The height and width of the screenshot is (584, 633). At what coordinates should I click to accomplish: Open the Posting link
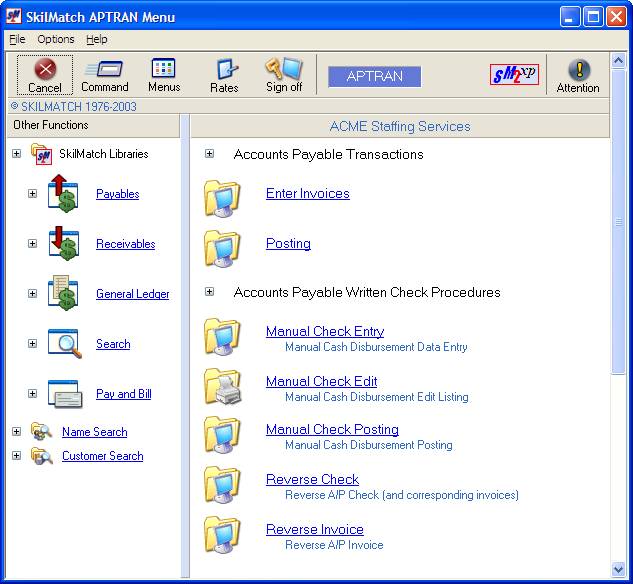288,243
